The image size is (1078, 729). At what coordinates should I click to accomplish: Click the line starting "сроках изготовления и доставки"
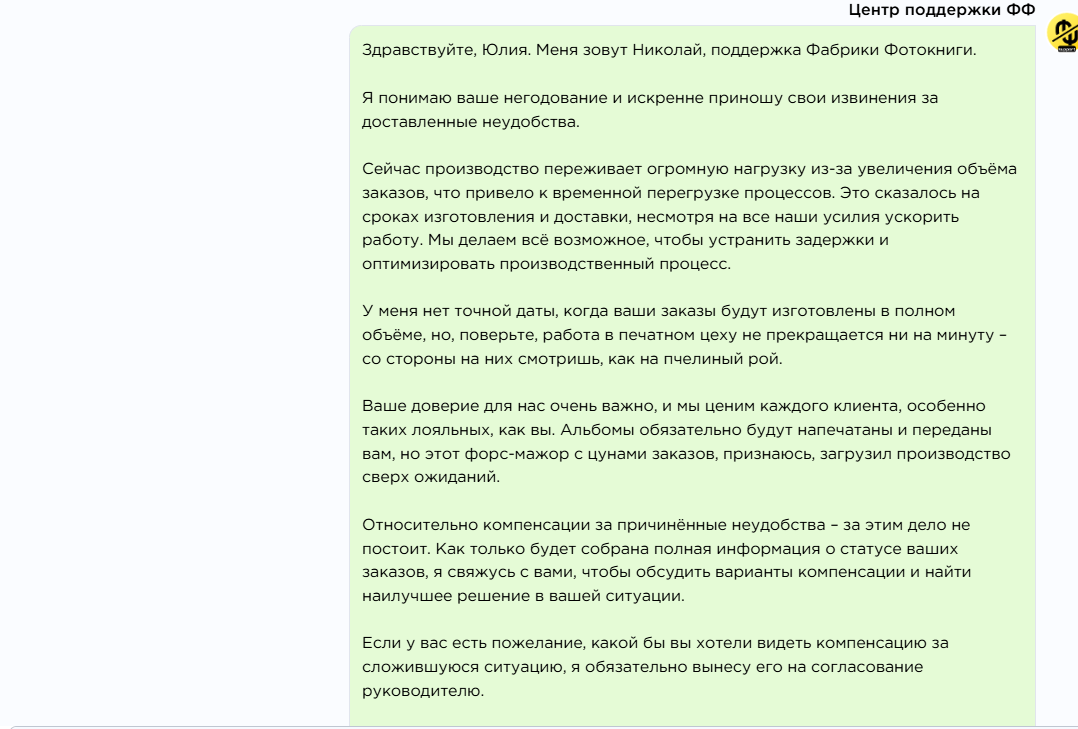660,217
